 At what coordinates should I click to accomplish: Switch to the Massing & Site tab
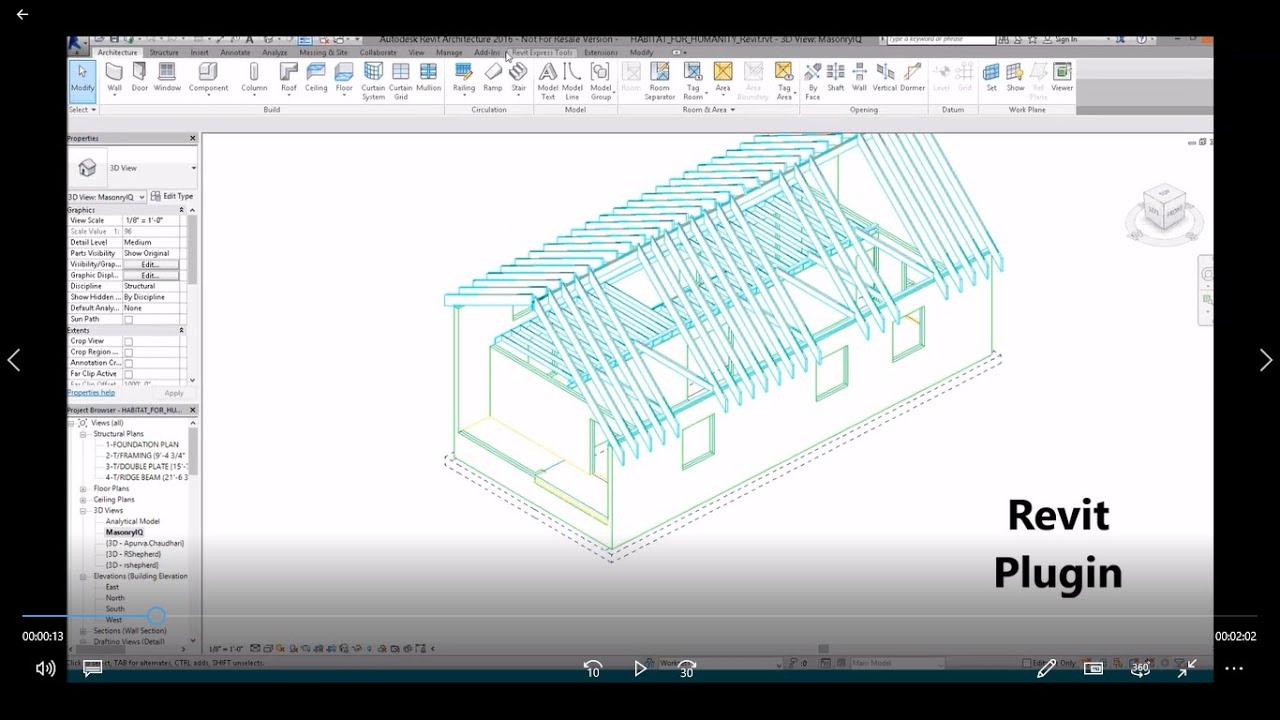[x=324, y=52]
